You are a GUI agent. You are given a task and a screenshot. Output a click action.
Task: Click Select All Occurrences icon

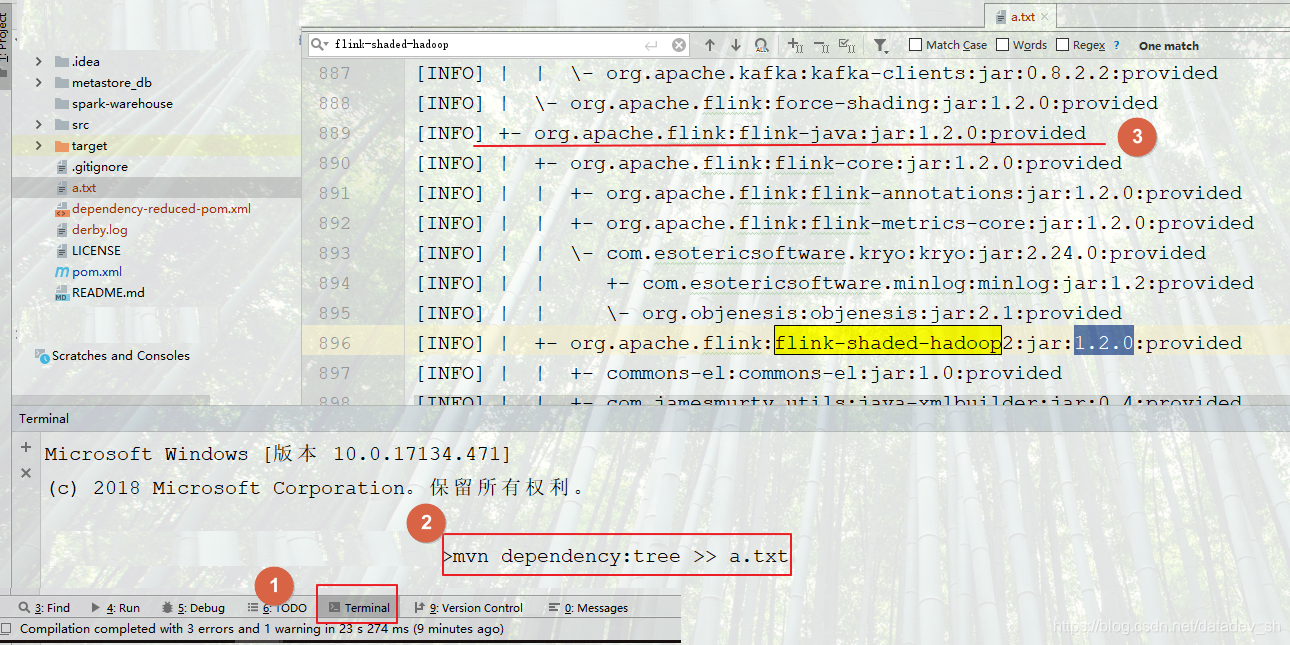pyautogui.click(x=847, y=45)
